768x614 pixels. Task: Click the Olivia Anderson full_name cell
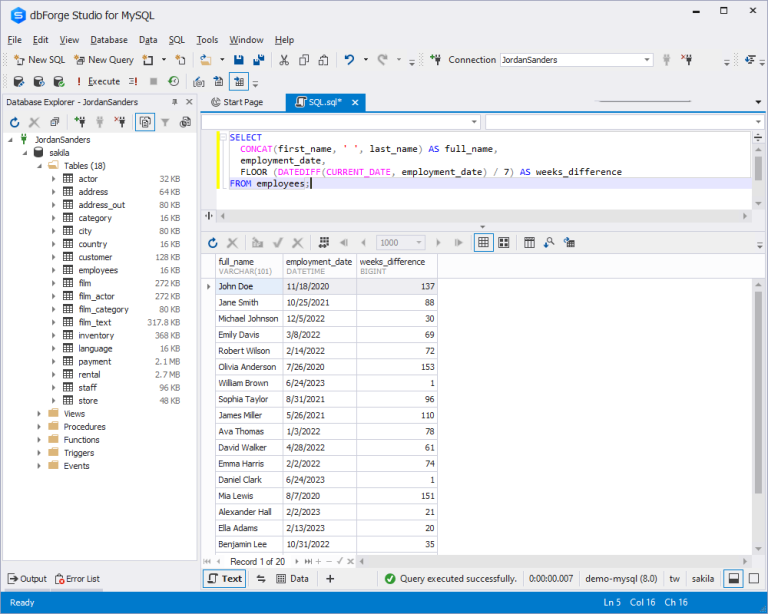pos(248,367)
